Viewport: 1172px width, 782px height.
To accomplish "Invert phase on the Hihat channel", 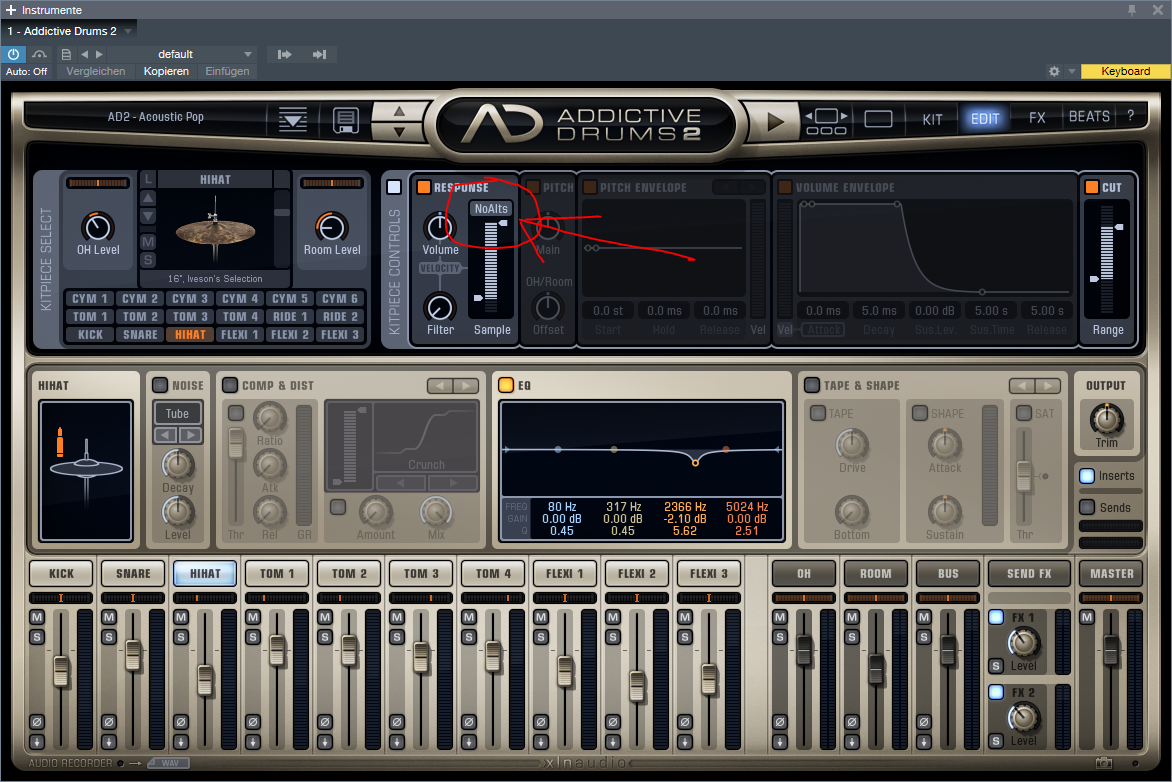I will tap(181, 722).
